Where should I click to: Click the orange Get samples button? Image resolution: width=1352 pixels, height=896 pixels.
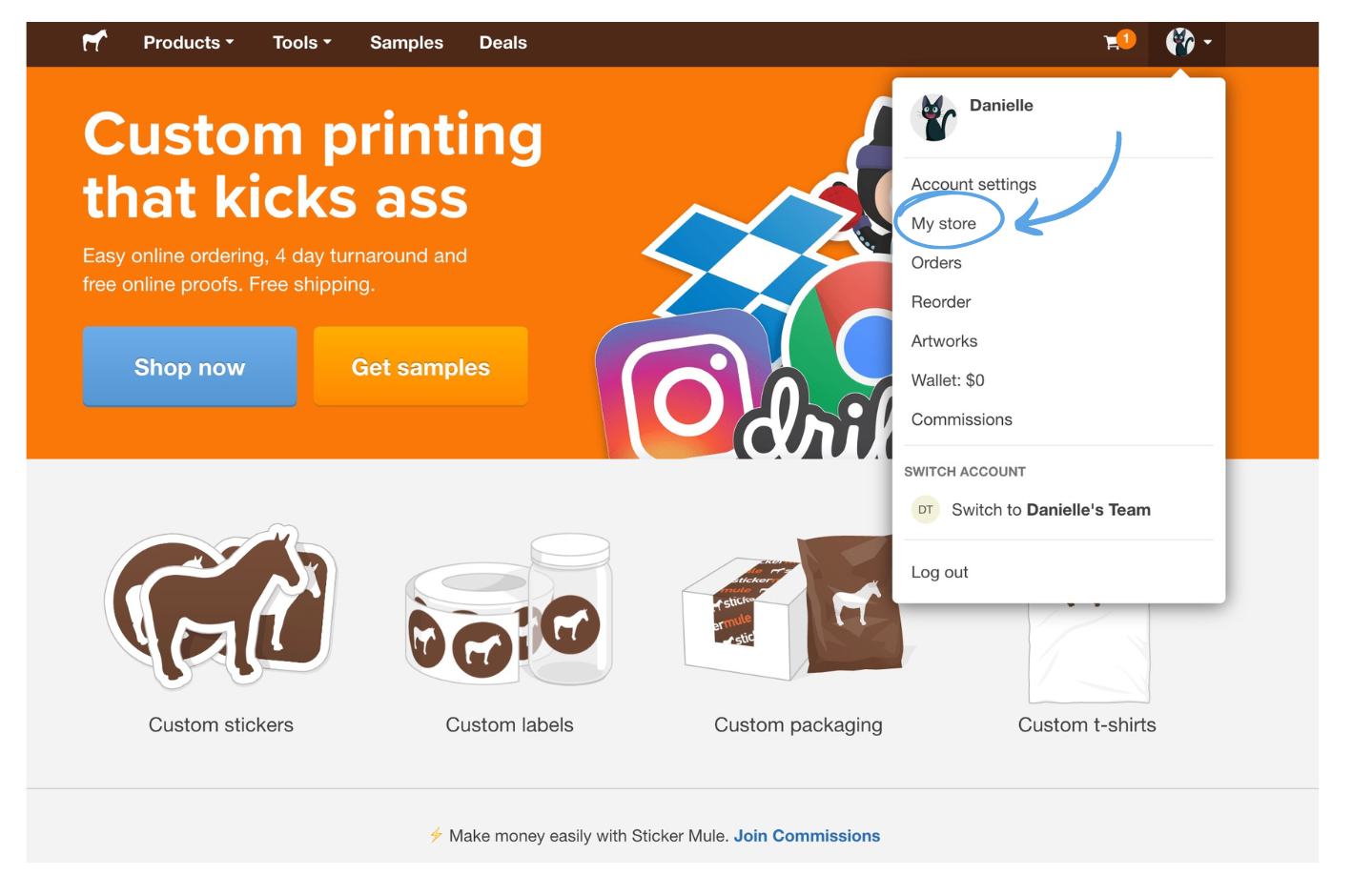pos(420,366)
